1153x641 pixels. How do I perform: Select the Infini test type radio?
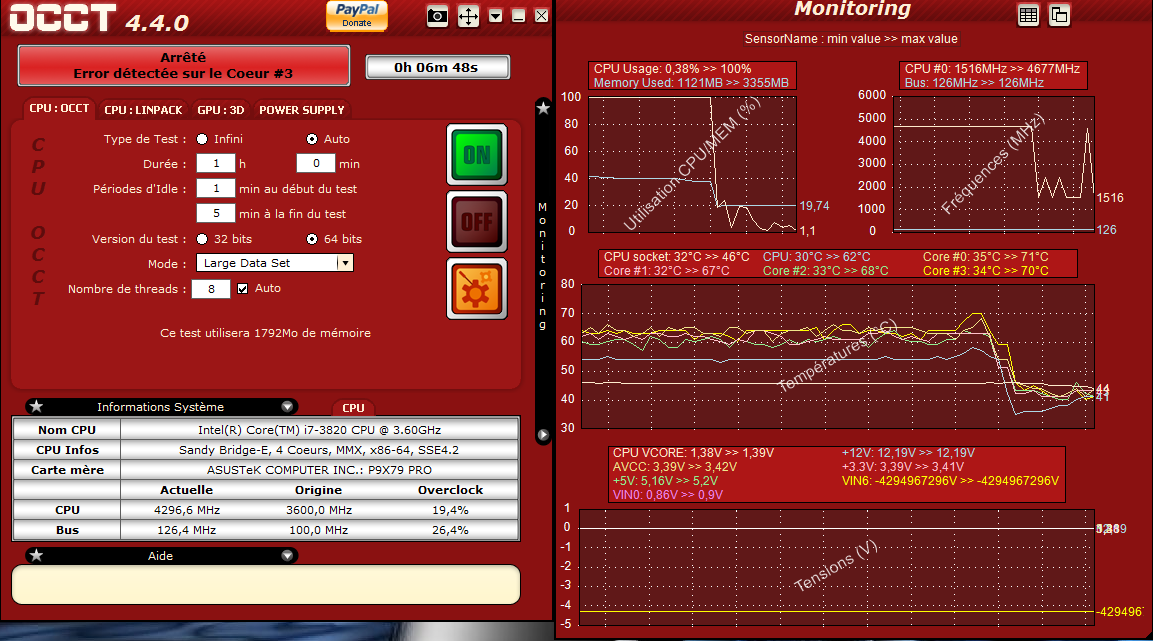tap(203, 139)
